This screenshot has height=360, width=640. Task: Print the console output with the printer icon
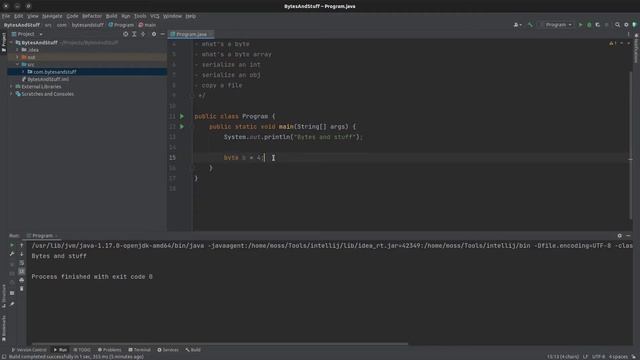point(22,280)
